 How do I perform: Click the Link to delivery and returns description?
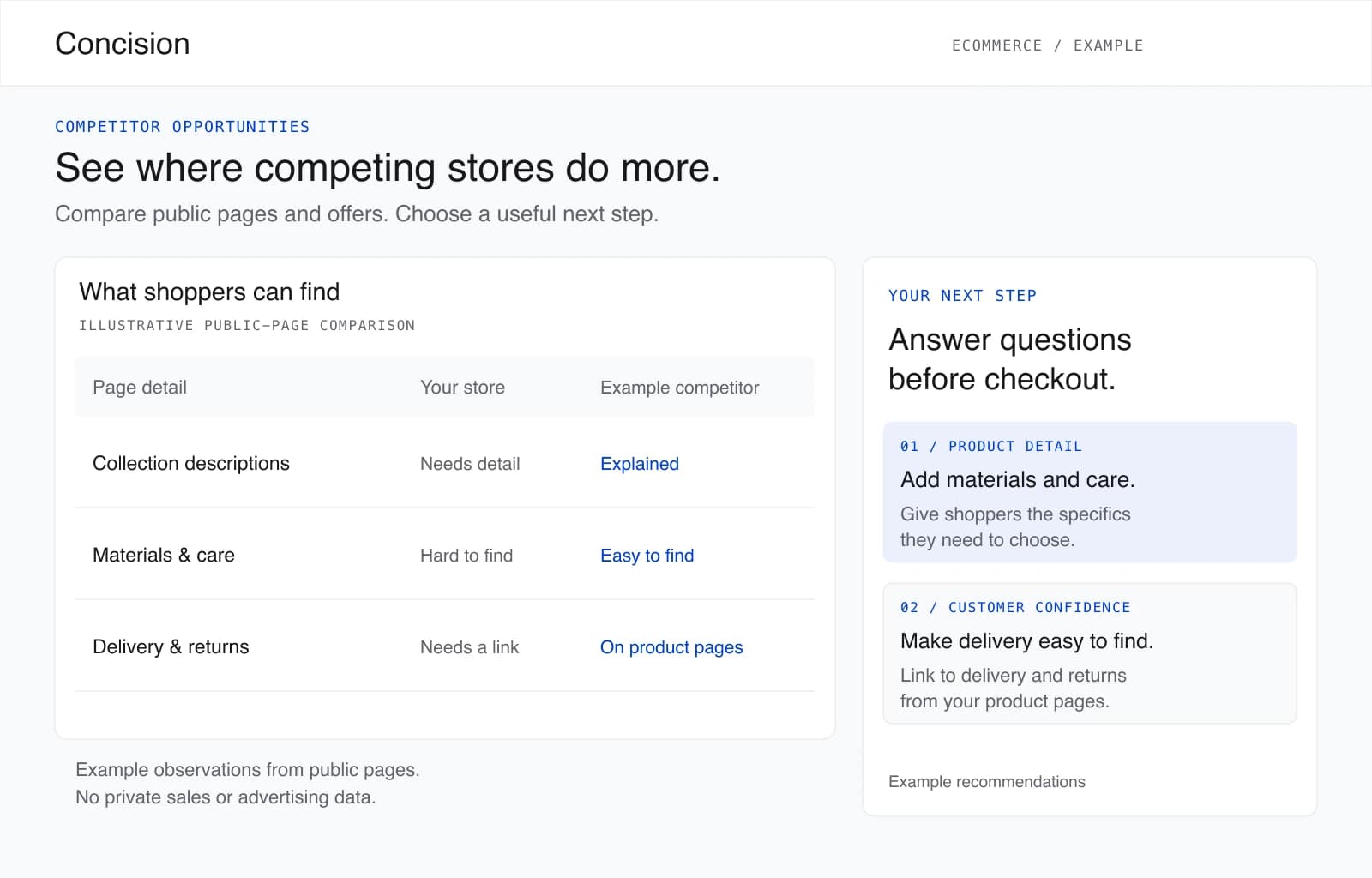1014,689
